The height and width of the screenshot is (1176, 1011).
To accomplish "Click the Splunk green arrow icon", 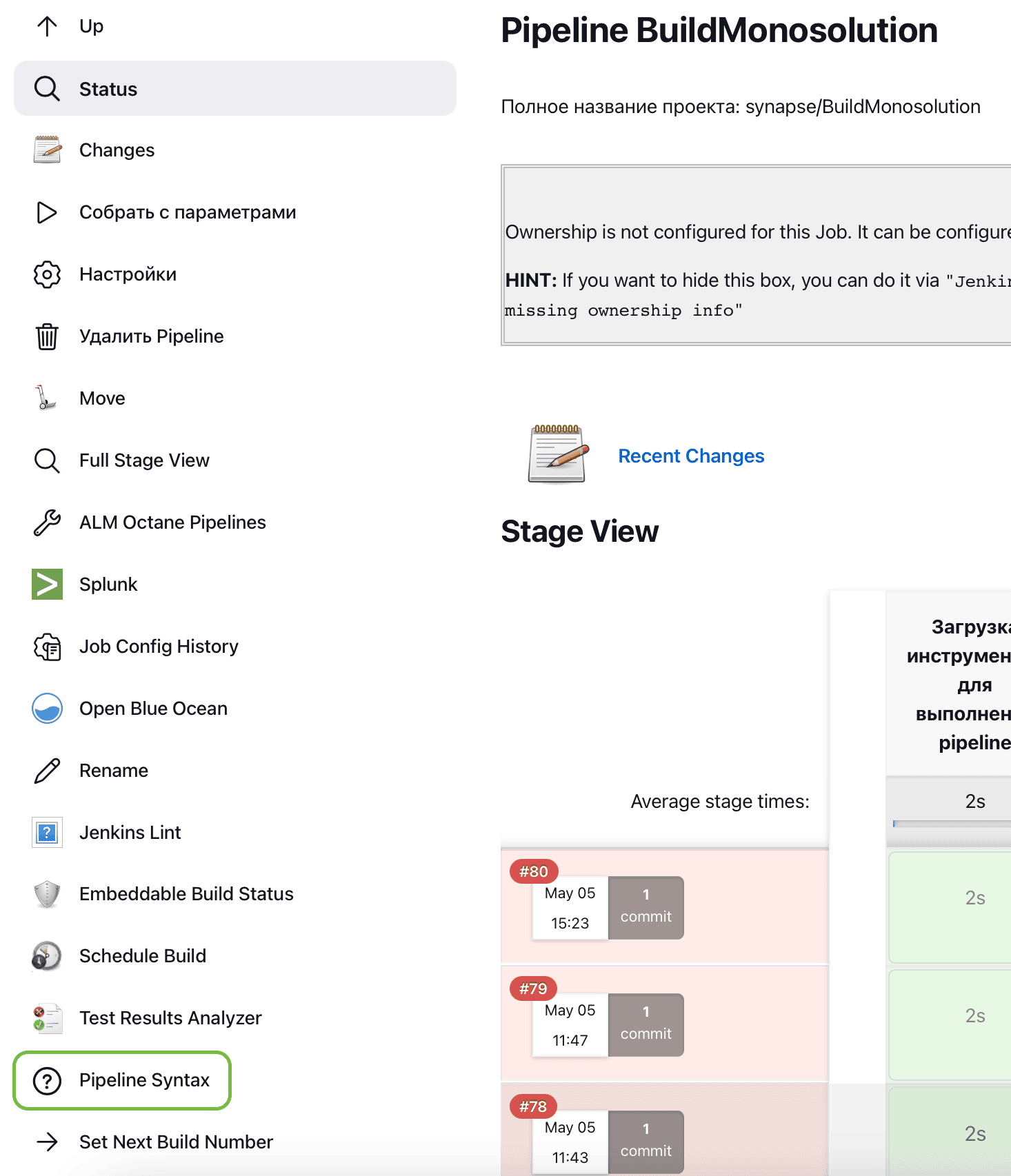I will (47, 584).
